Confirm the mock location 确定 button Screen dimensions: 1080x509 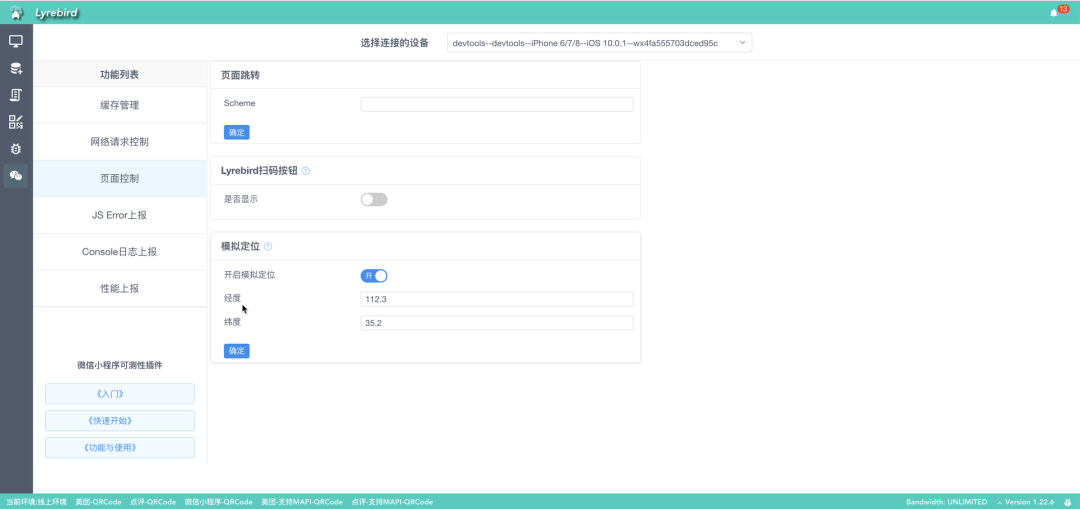236,351
